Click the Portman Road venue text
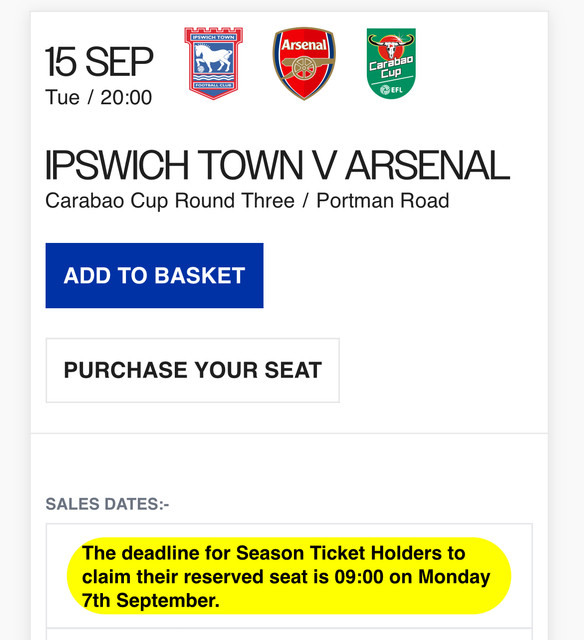The width and height of the screenshot is (584, 640). tap(383, 201)
